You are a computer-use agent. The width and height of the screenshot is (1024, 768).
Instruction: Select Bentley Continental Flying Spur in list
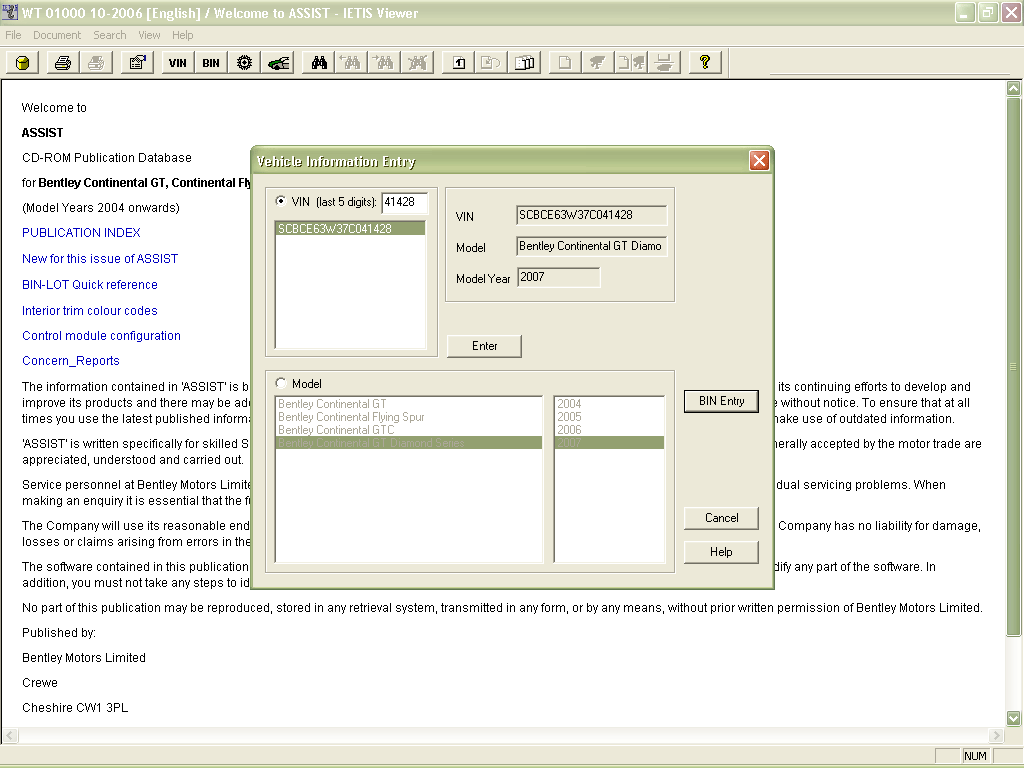coord(409,417)
